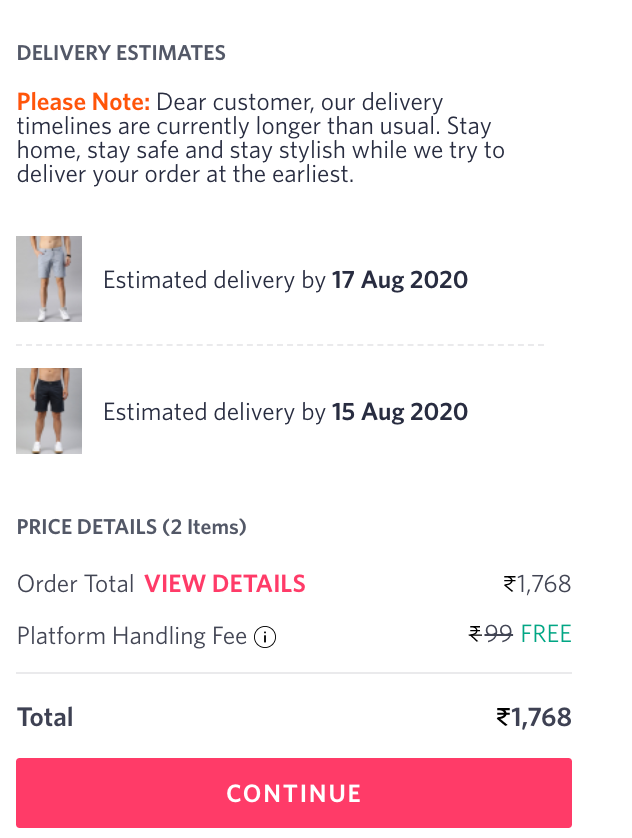Click the orange Please Note label
This screenshot has height=838, width=632.
[84, 102]
